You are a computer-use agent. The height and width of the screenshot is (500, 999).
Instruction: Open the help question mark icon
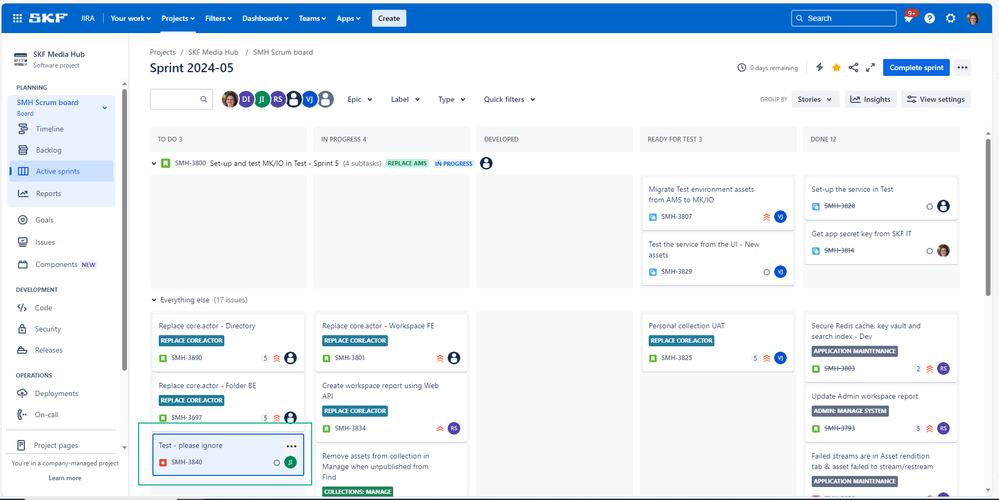930,18
